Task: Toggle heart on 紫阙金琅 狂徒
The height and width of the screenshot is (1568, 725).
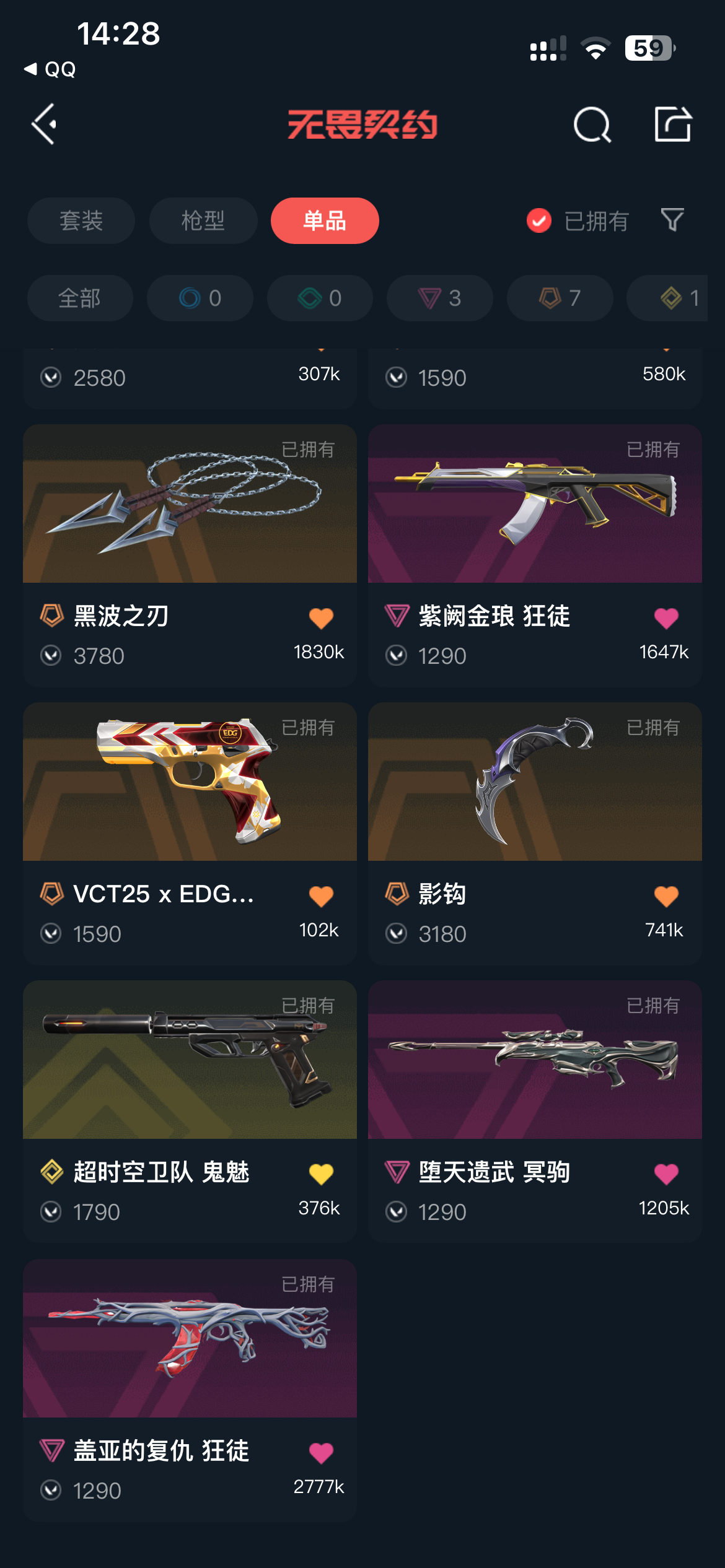Action: 666,617
